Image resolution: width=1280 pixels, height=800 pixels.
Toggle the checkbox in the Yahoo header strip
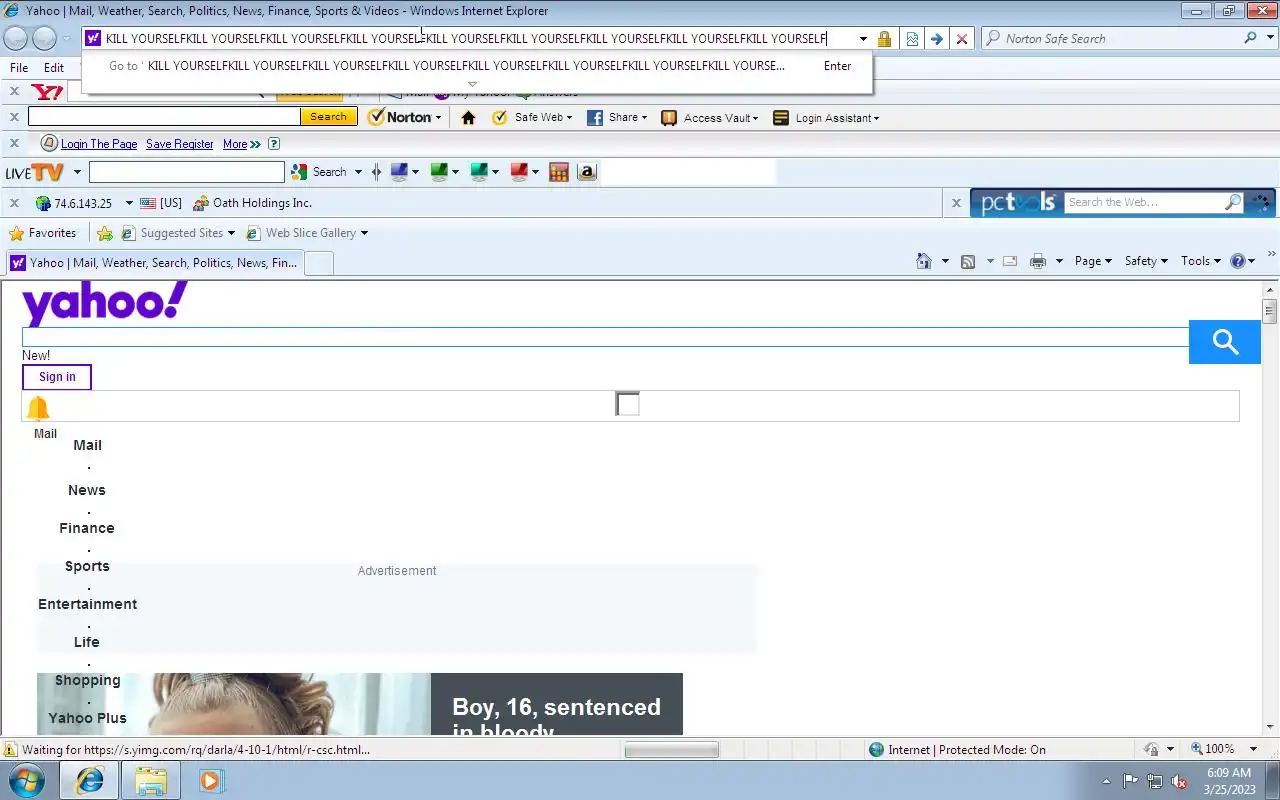click(x=627, y=404)
